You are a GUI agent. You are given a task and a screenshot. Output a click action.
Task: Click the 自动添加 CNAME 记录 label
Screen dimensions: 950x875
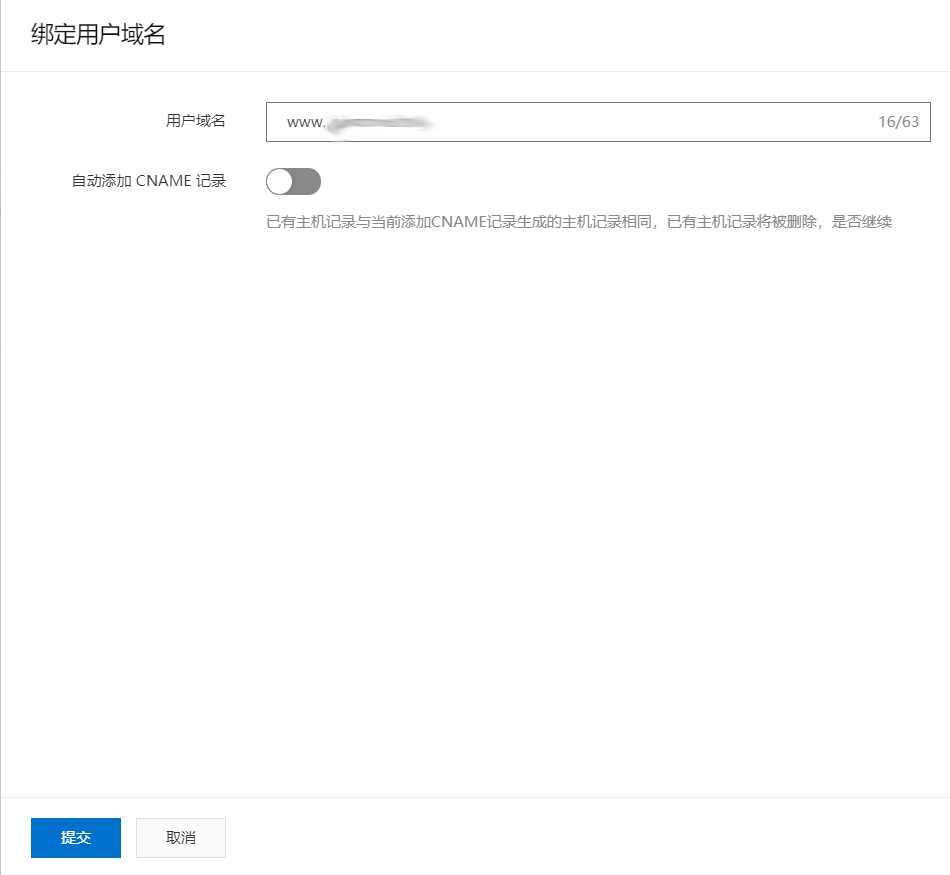(x=149, y=181)
